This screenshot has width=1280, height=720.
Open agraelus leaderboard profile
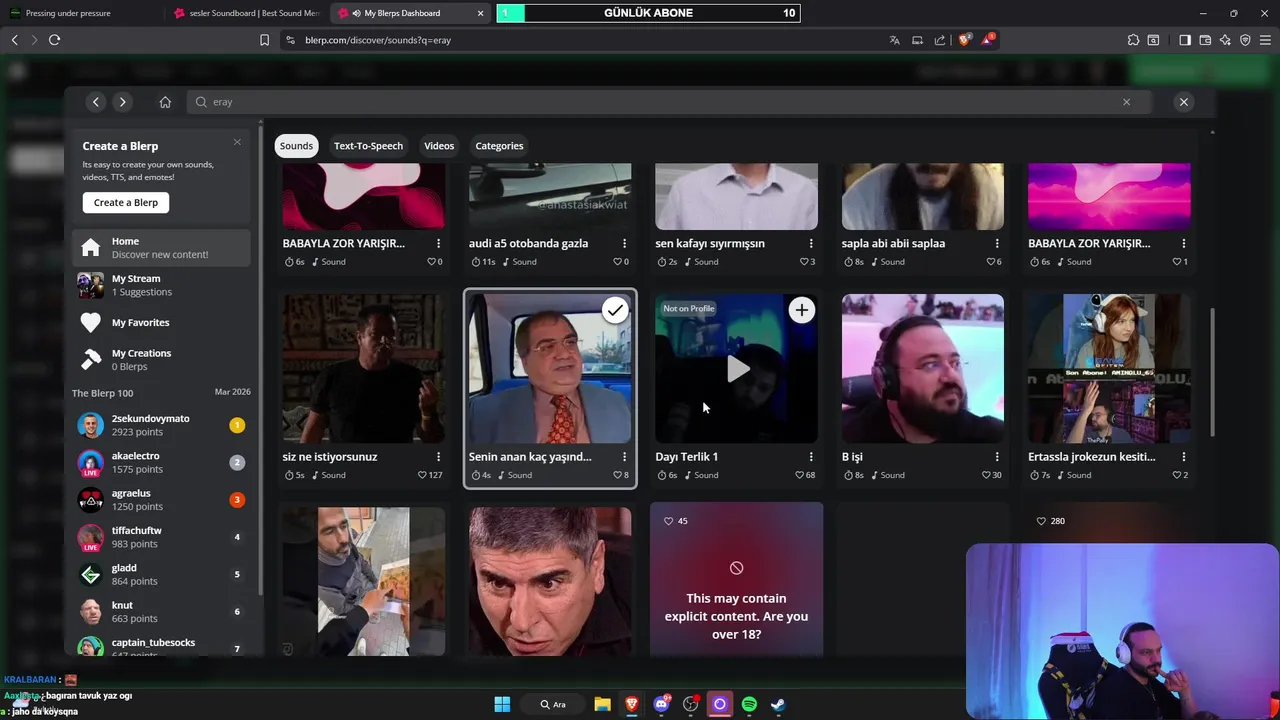pyautogui.click(x=161, y=500)
